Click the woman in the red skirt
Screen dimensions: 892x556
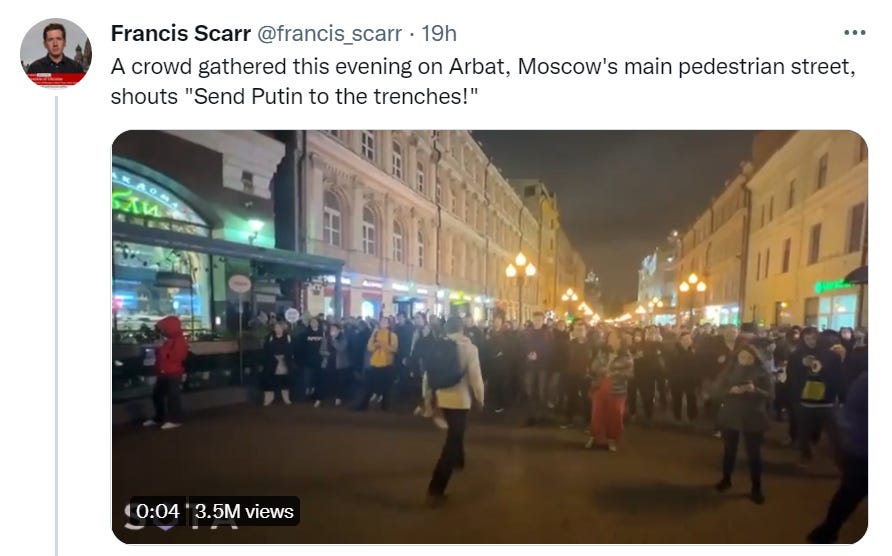point(609,392)
